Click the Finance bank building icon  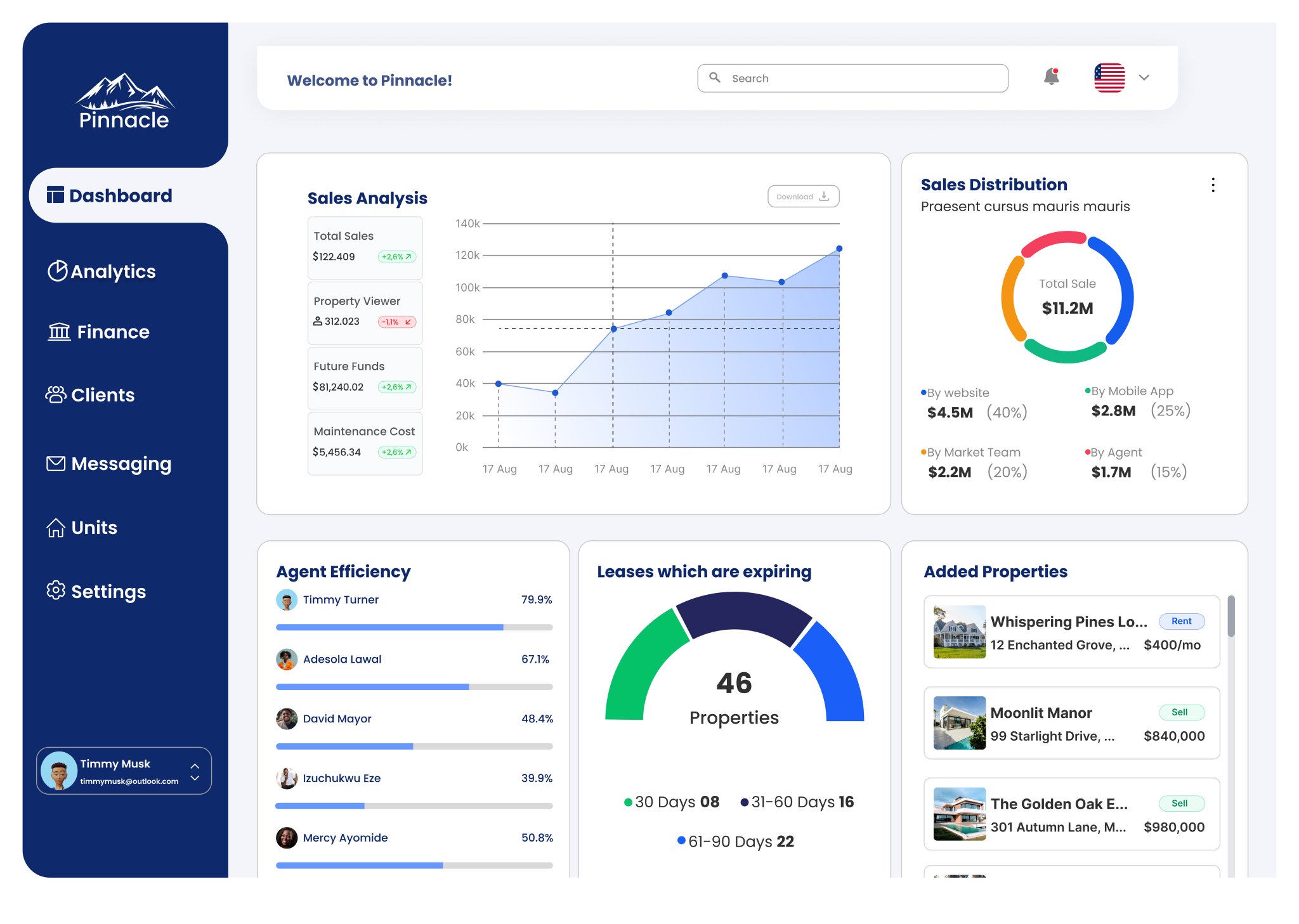(59, 331)
